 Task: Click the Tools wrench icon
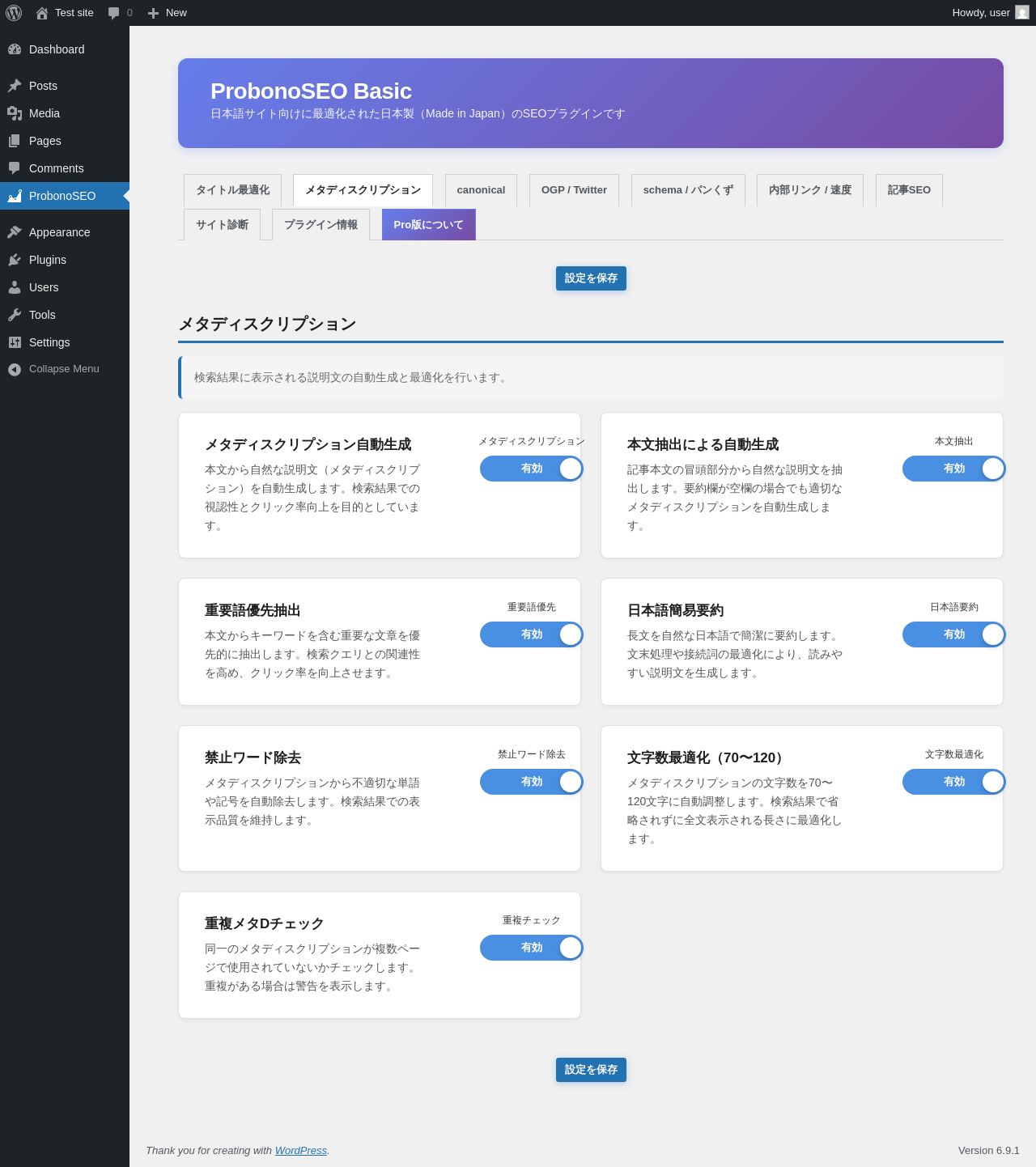click(x=15, y=315)
